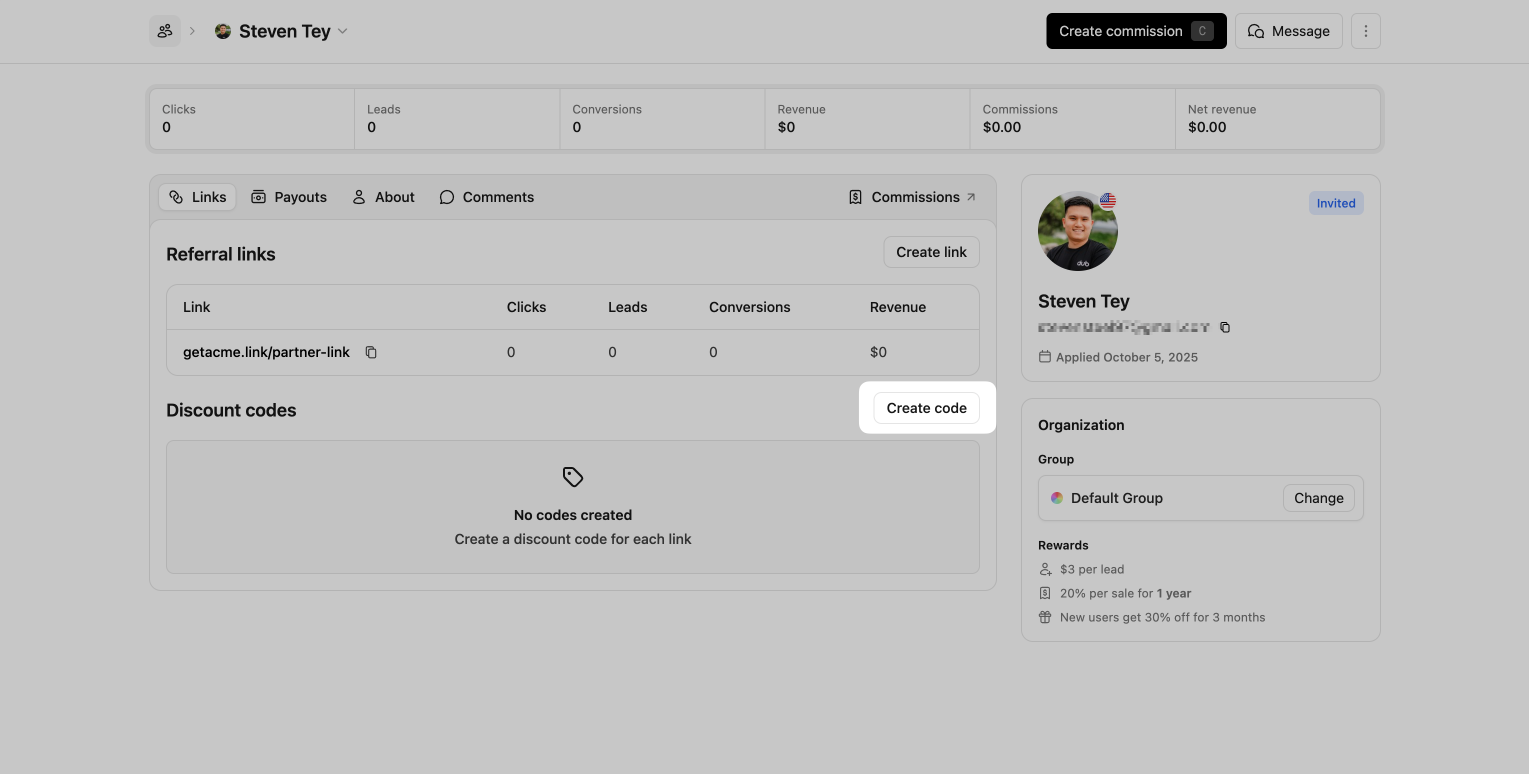The height and width of the screenshot is (774, 1529).
Task: Click the Create code button
Action: point(926,408)
